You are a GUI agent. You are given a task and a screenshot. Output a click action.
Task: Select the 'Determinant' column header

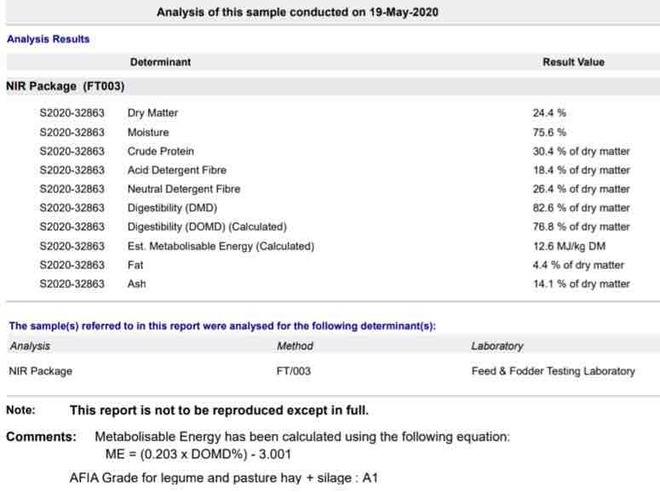pos(160,62)
